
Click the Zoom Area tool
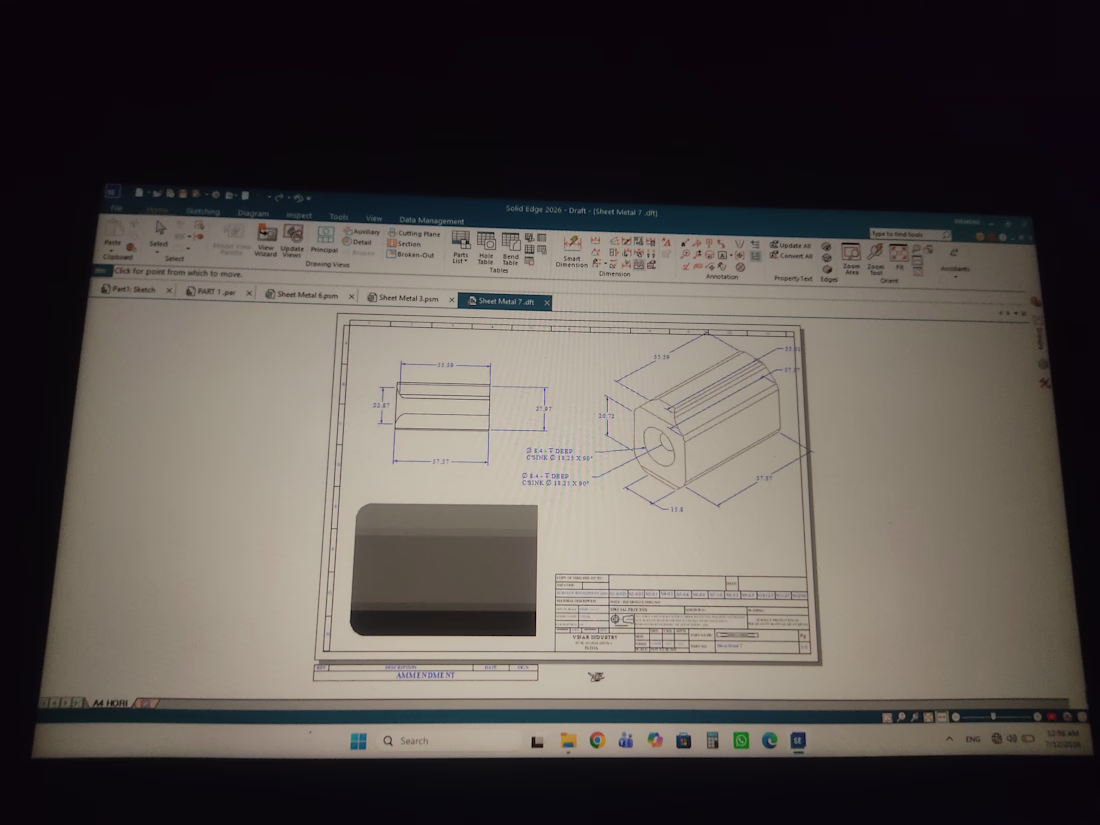click(851, 259)
